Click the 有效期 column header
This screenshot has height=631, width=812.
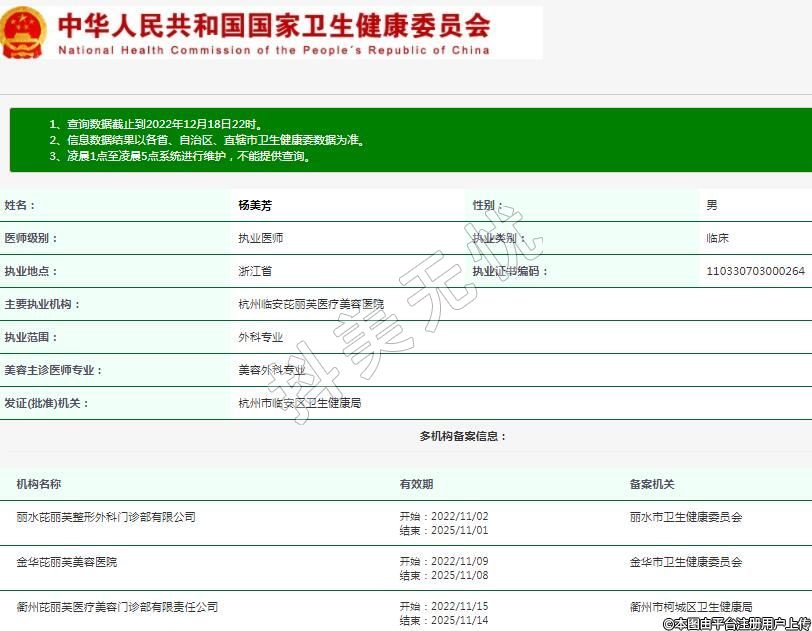click(416, 484)
